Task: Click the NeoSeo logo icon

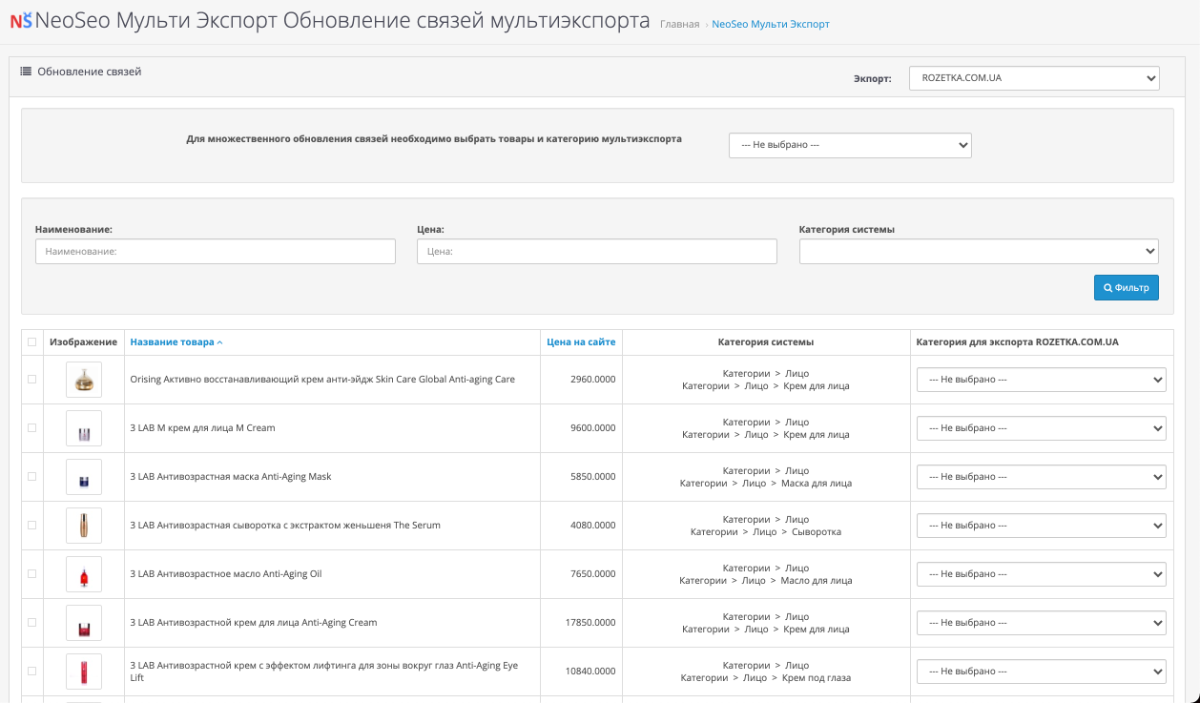Action: click(20, 21)
